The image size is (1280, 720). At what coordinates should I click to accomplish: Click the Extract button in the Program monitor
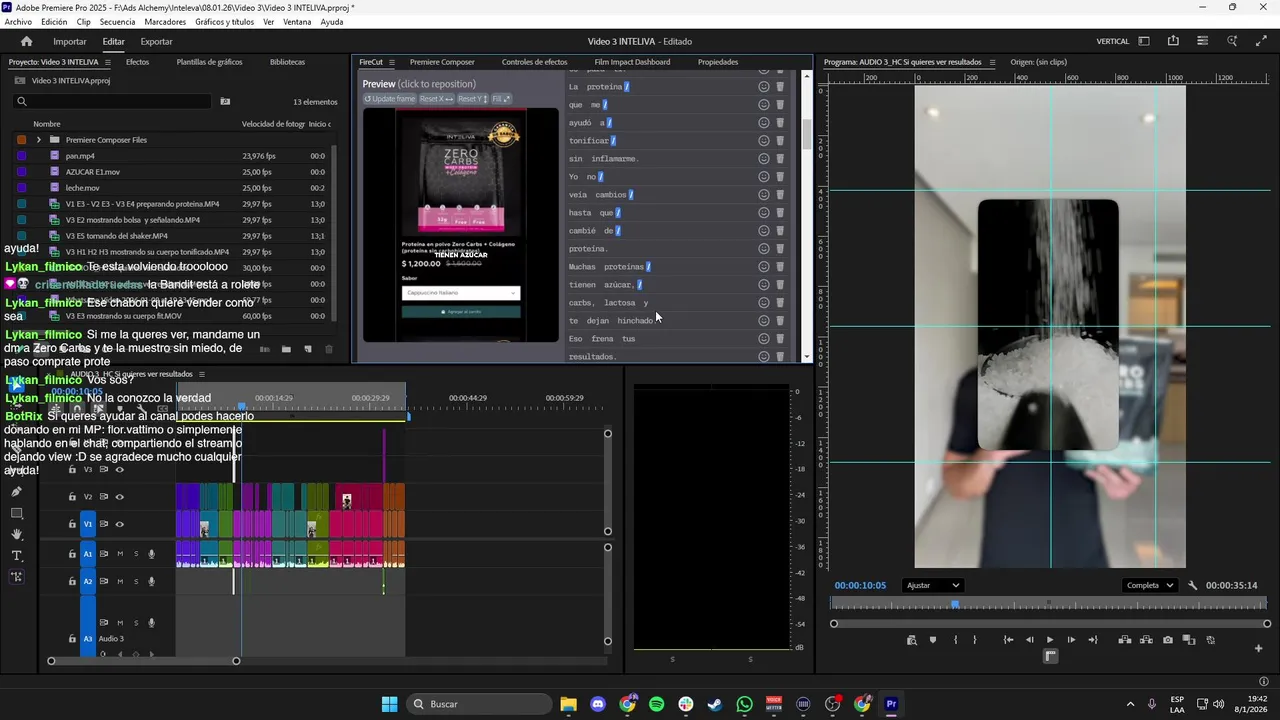pos(1147,640)
